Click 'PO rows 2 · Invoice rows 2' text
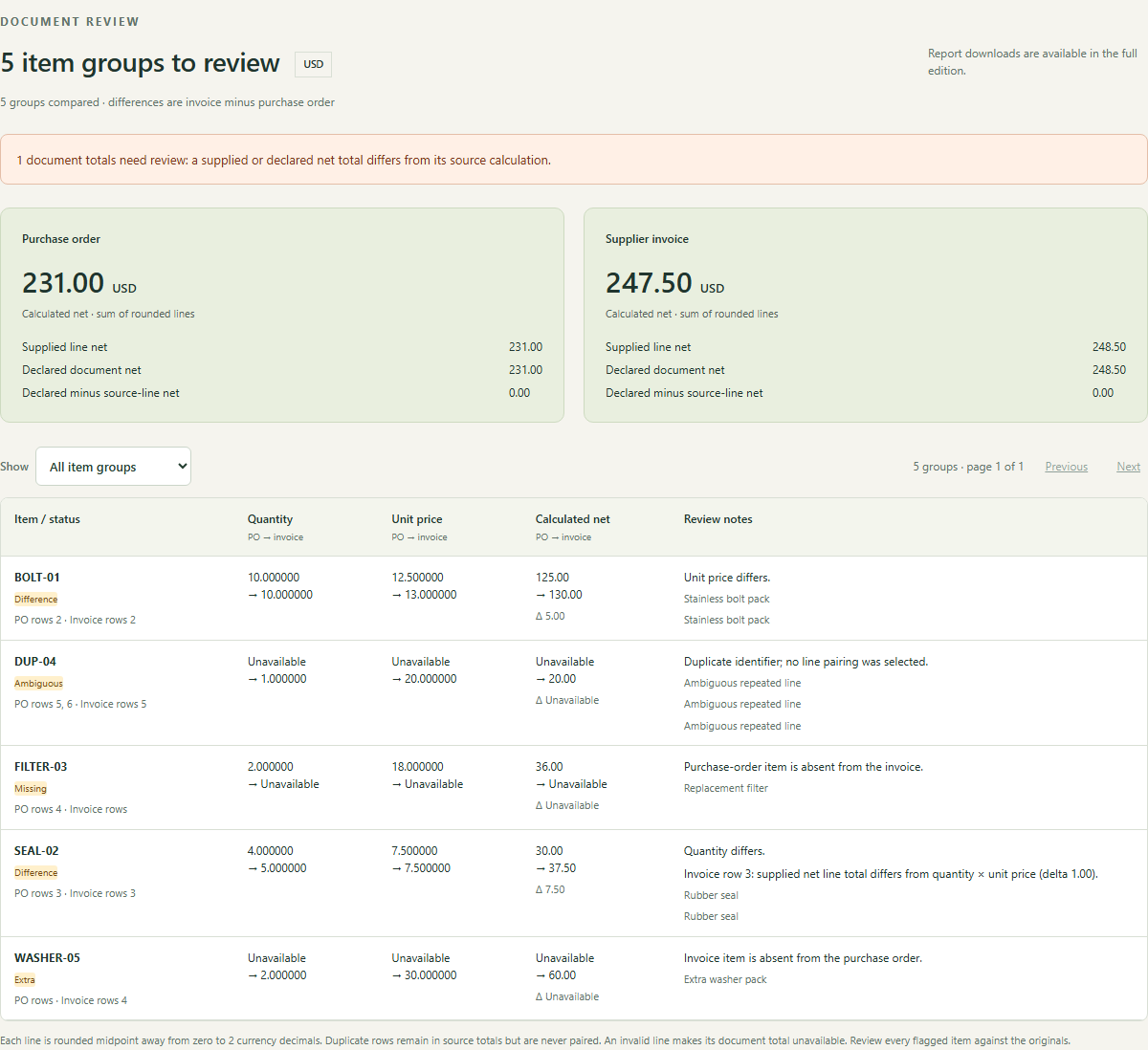1148x1050 pixels. click(x=75, y=621)
